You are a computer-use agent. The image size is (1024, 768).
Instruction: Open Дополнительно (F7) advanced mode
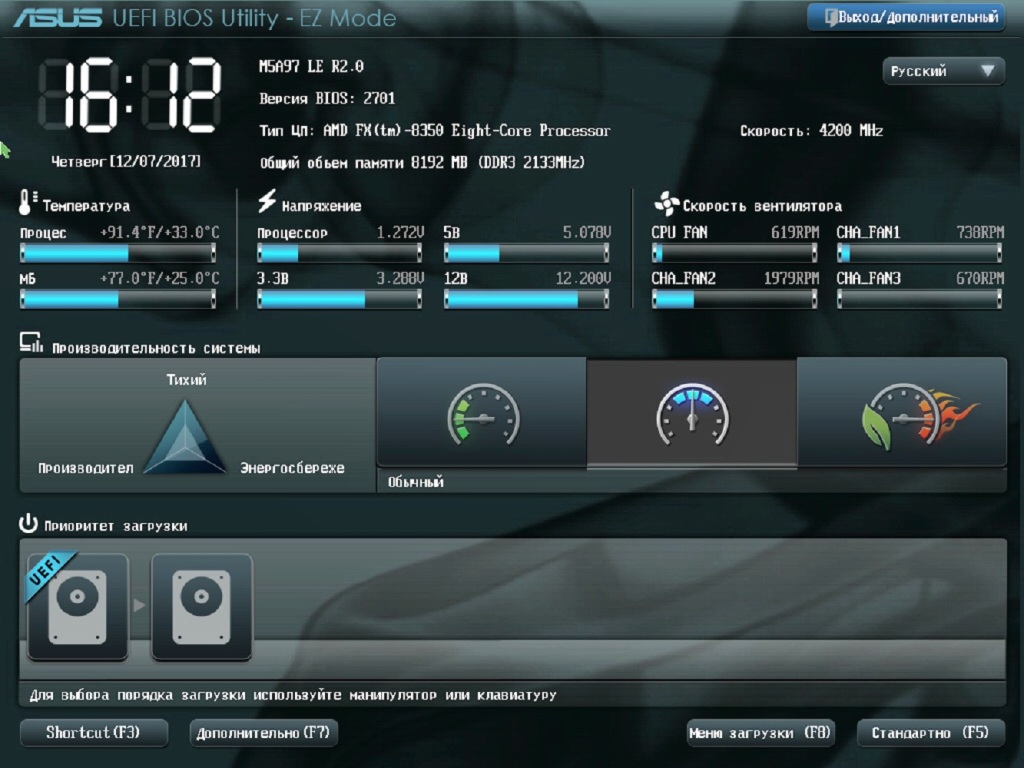tap(264, 733)
